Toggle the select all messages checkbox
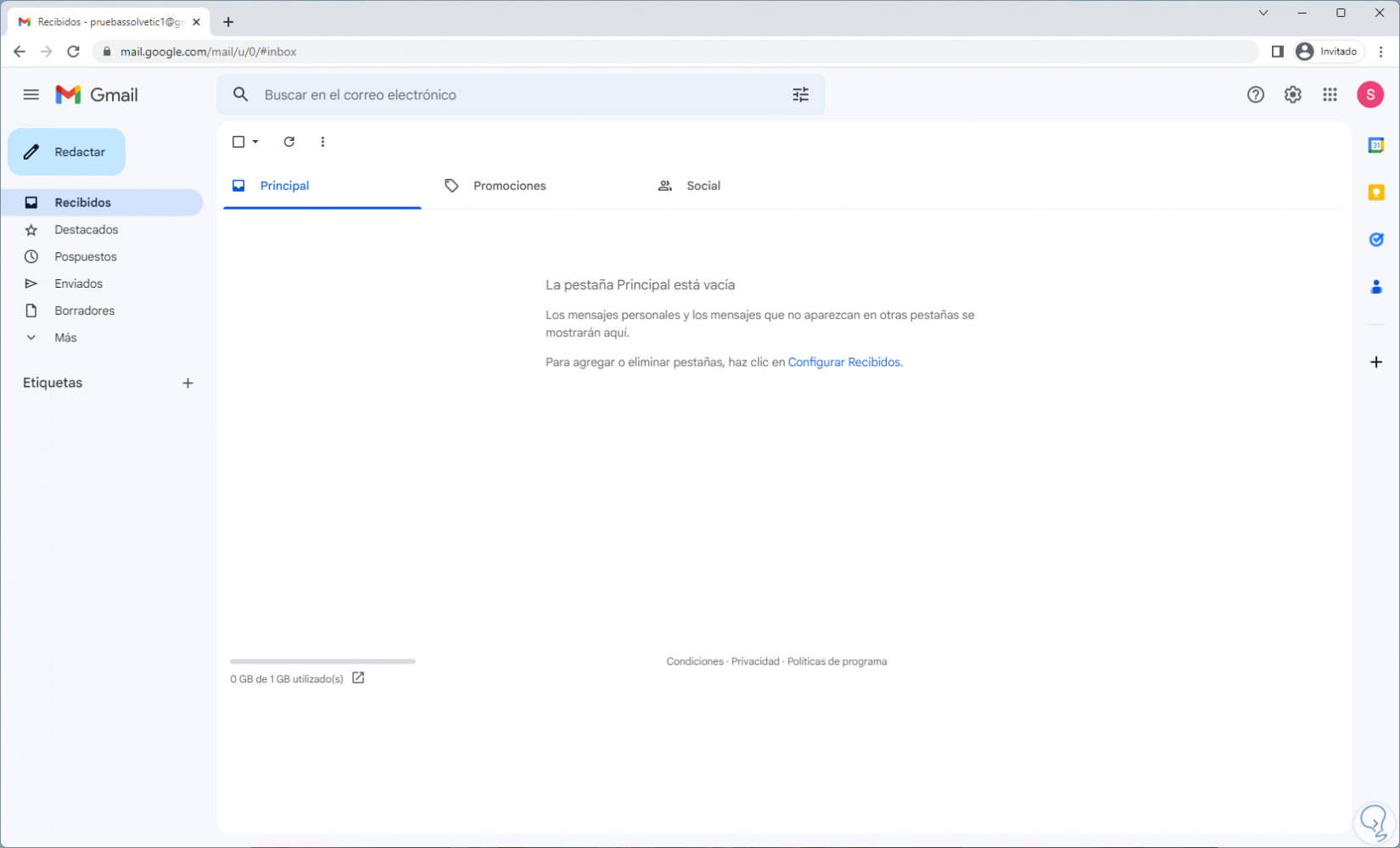This screenshot has height=848, width=1400. 238,142
